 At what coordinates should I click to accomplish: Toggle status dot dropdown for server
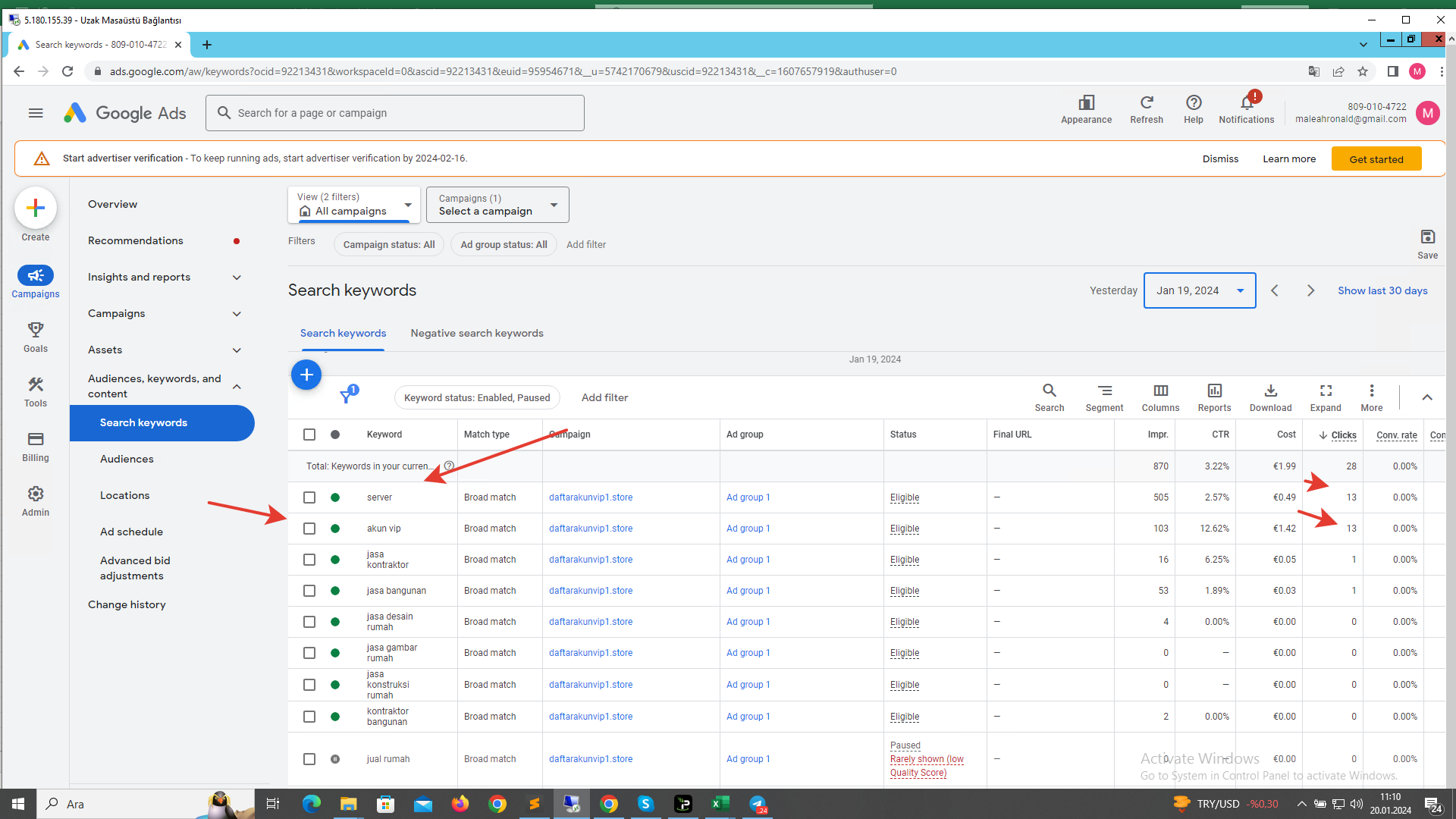[x=335, y=497]
